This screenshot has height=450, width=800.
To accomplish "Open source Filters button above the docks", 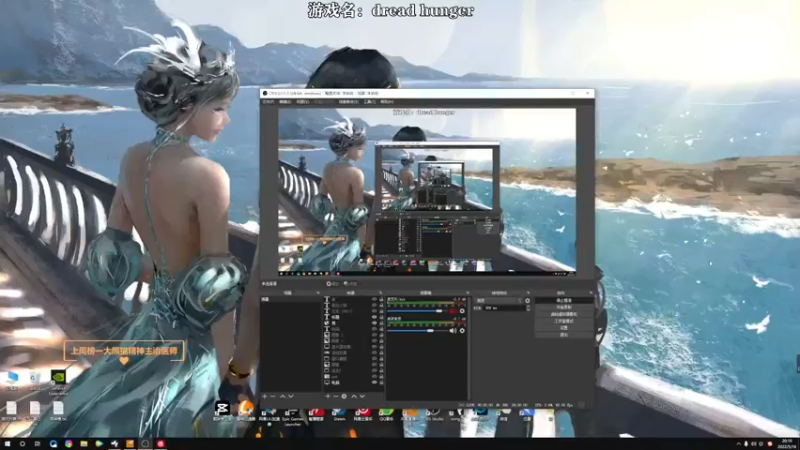I will point(351,284).
